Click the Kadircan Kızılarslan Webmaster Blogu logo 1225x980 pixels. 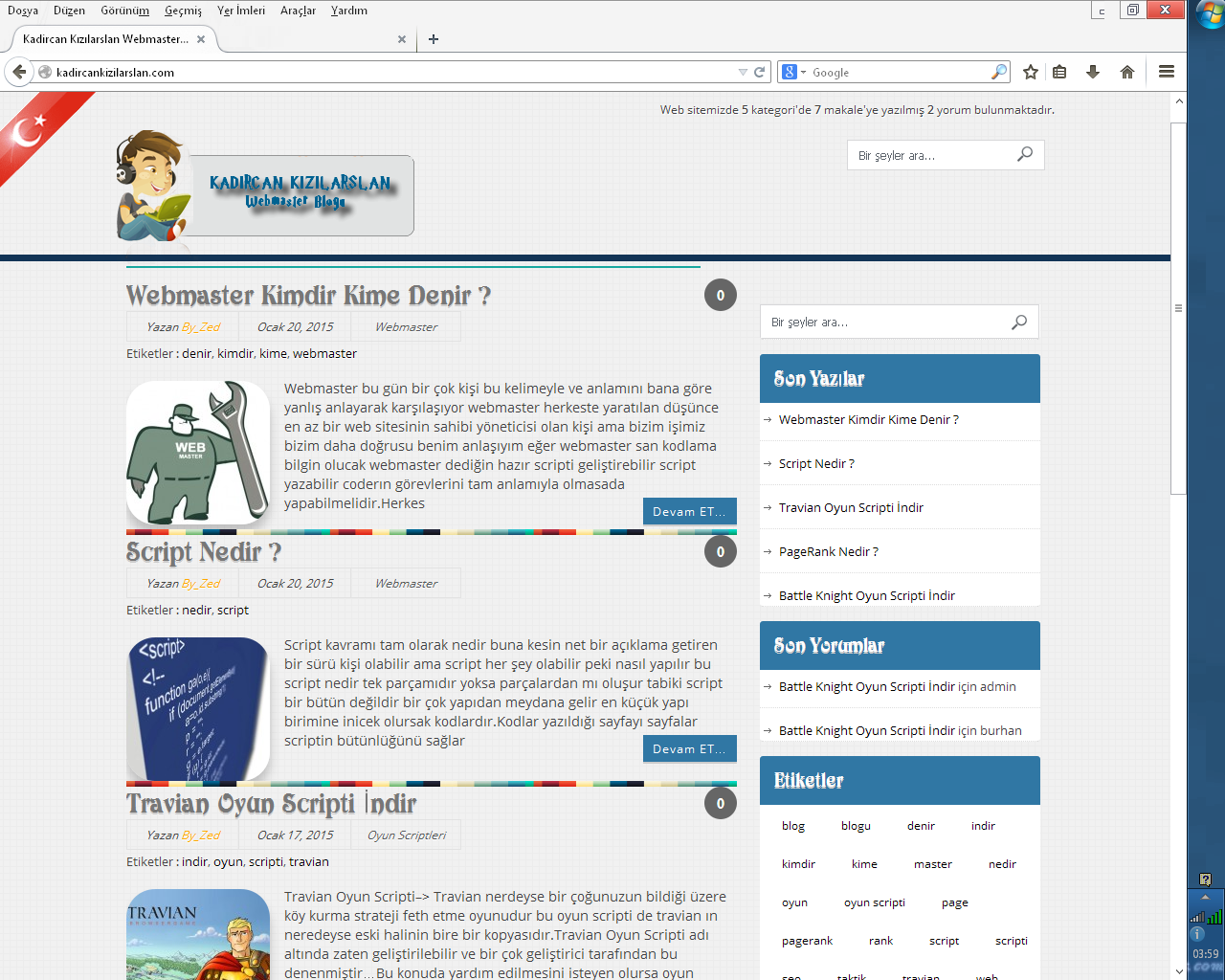[x=266, y=187]
